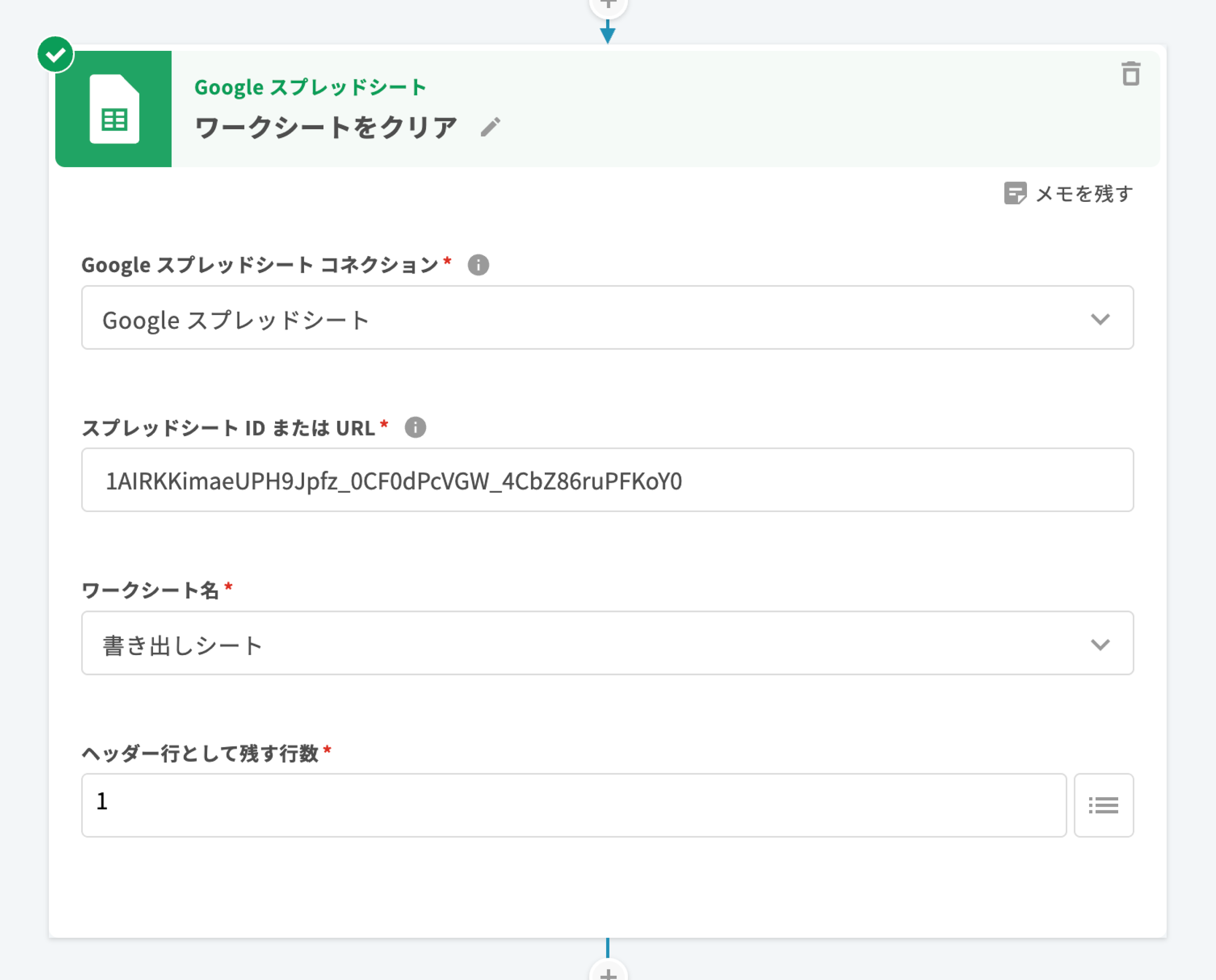
Task: Click memo note icon
Action: [x=1015, y=193]
